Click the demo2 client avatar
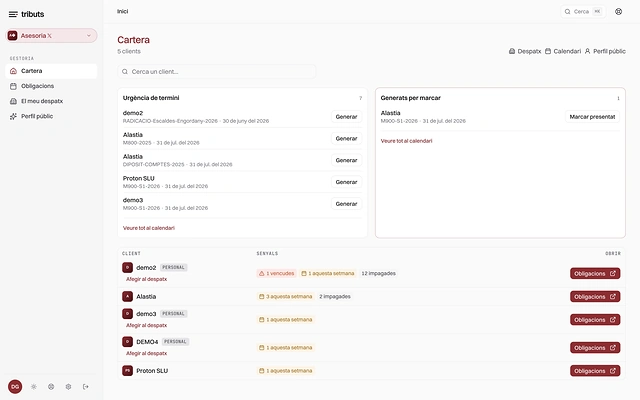 [x=127, y=267]
